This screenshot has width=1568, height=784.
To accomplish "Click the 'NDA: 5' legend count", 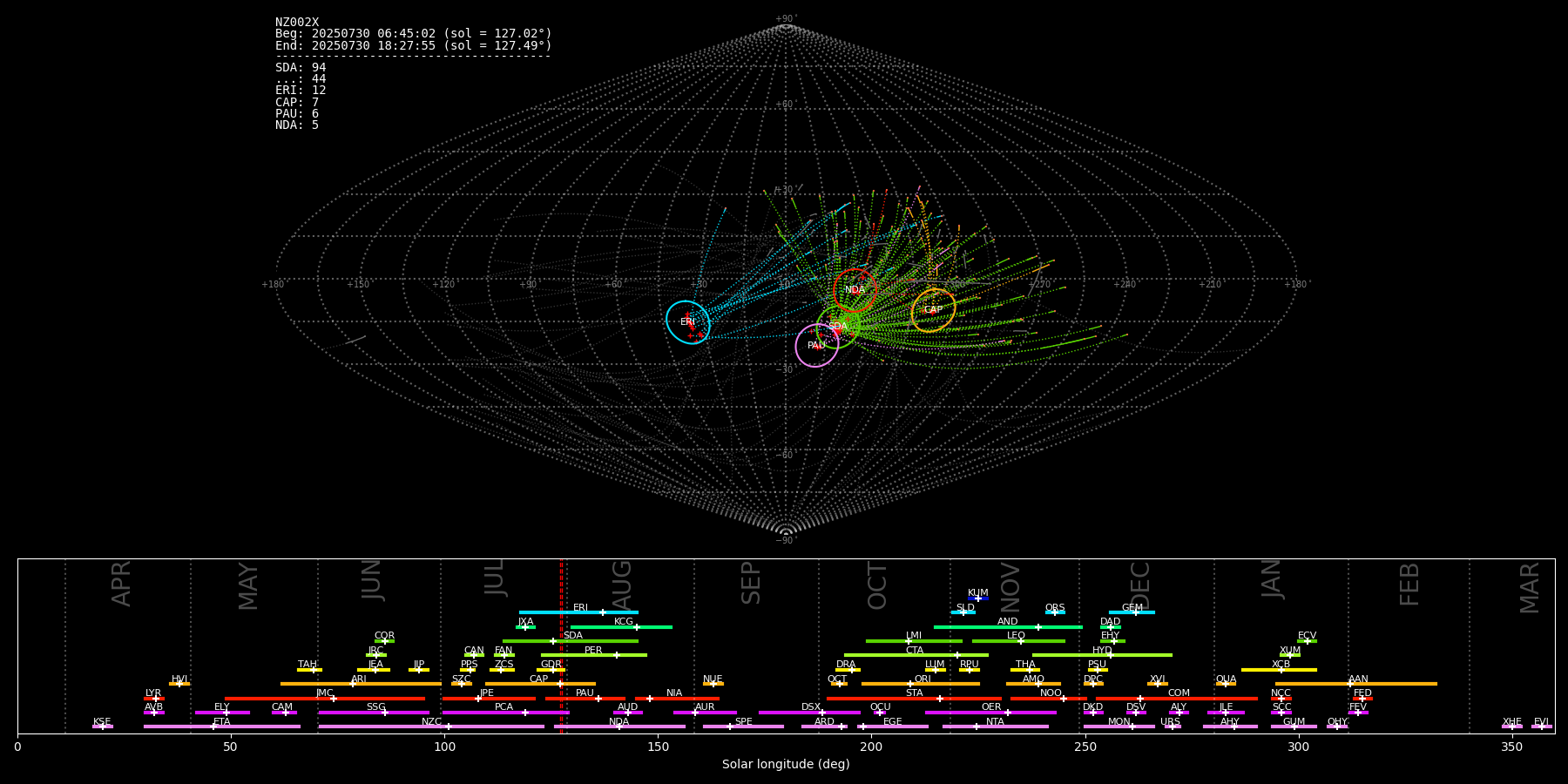I will coord(297,125).
